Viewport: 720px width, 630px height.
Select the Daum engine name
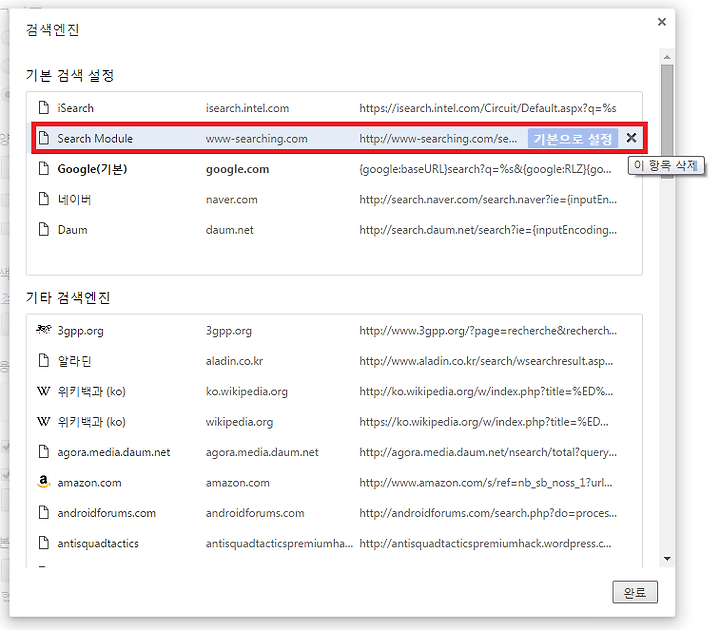pyautogui.click(x=73, y=230)
